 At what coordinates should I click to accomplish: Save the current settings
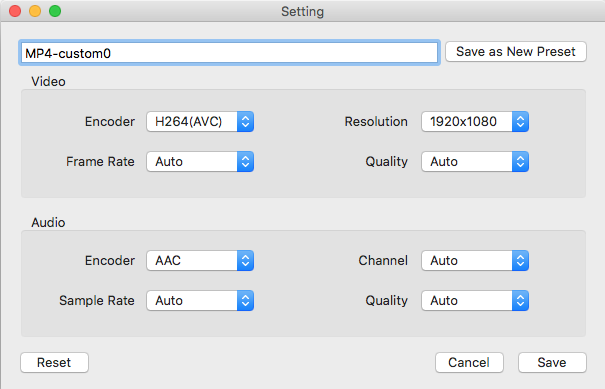tap(552, 362)
